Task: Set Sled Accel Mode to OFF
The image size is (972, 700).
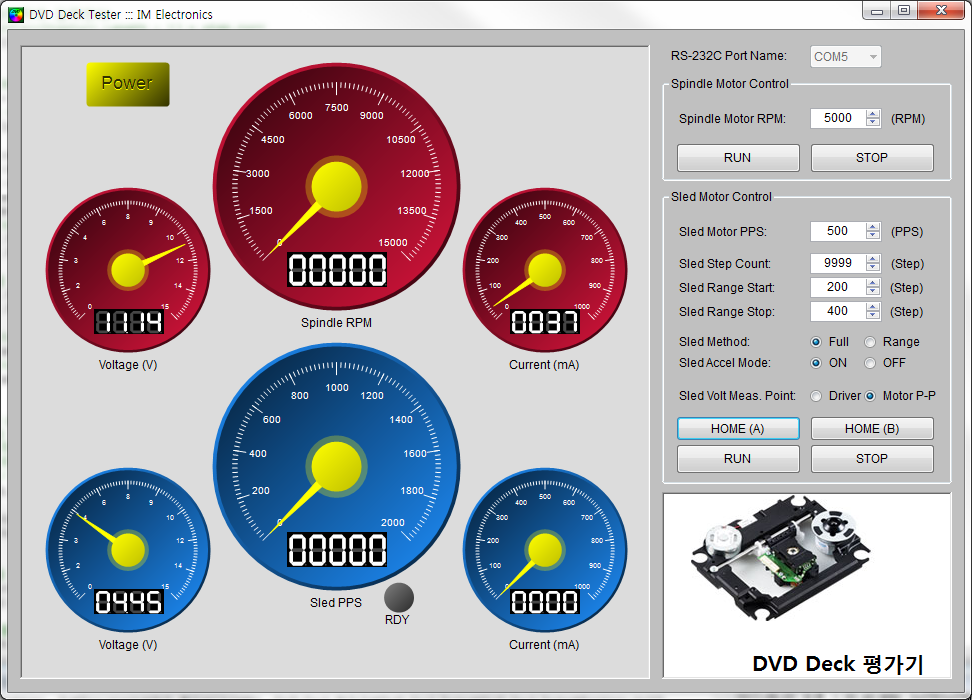Action: coord(871,363)
